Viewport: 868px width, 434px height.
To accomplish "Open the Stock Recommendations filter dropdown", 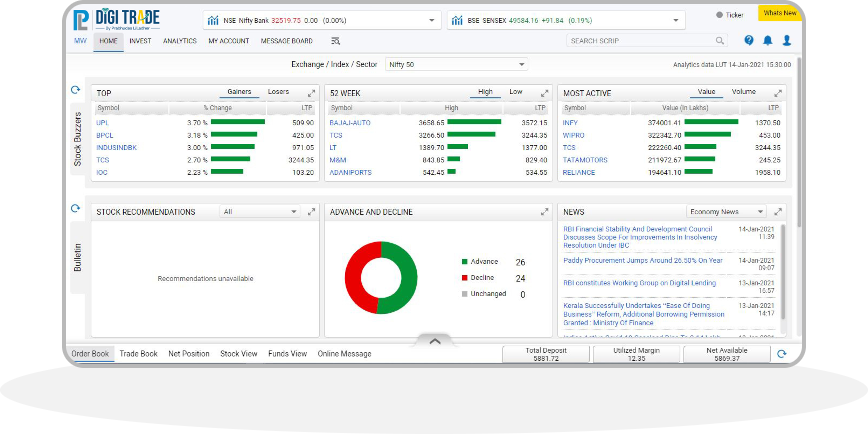I will tap(260, 211).
